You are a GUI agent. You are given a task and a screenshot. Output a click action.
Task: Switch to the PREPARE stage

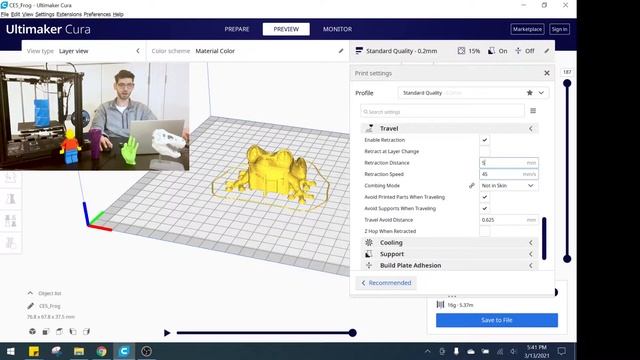click(237, 29)
